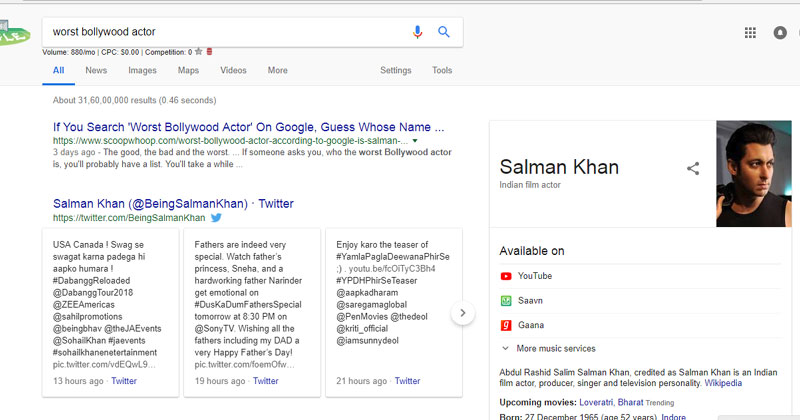Click the Salman Khan panel title
This screenshot has height=420, width=800.
(x=559, y=167)
